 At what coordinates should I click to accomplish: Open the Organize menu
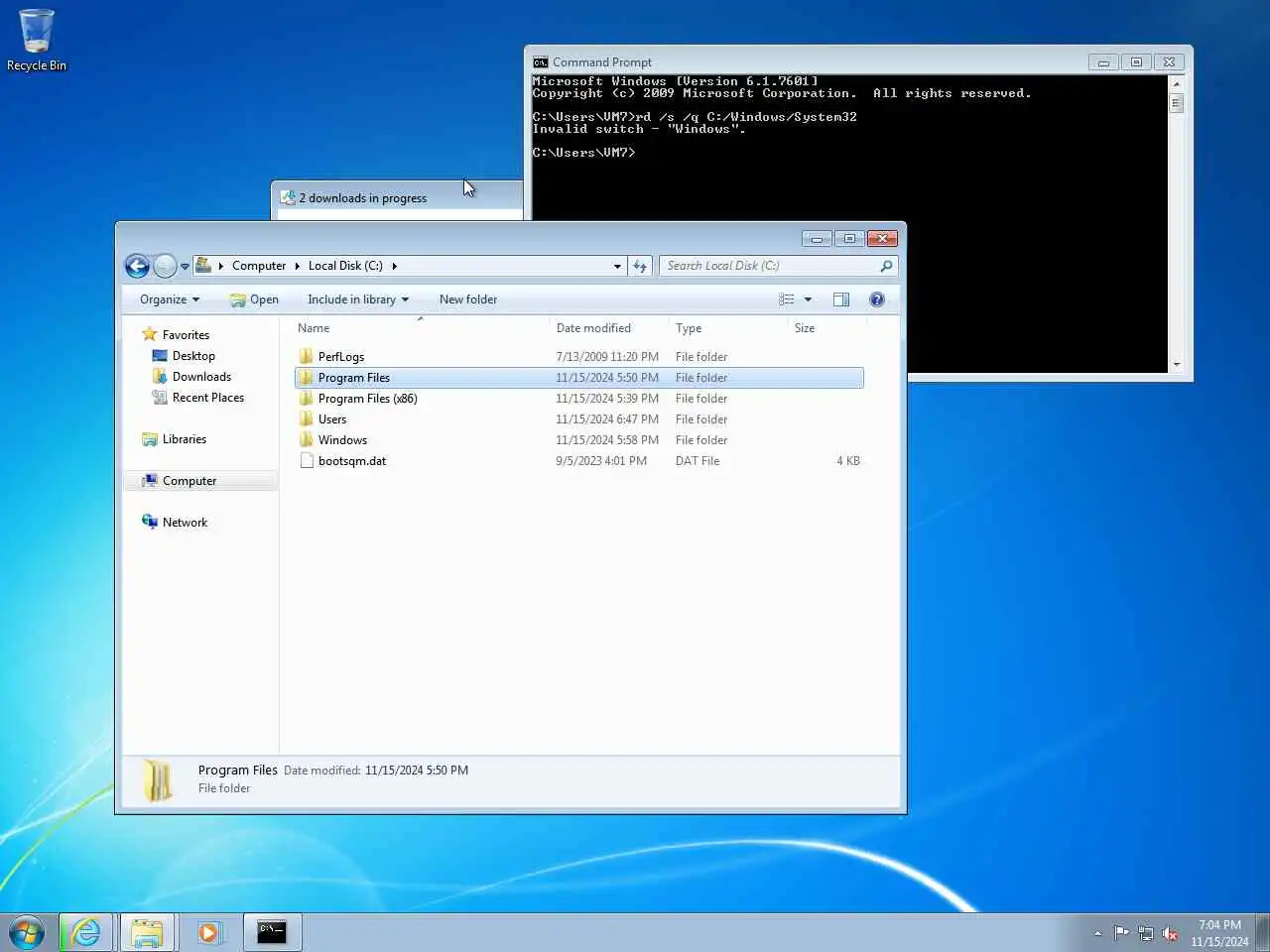[170, 299]
